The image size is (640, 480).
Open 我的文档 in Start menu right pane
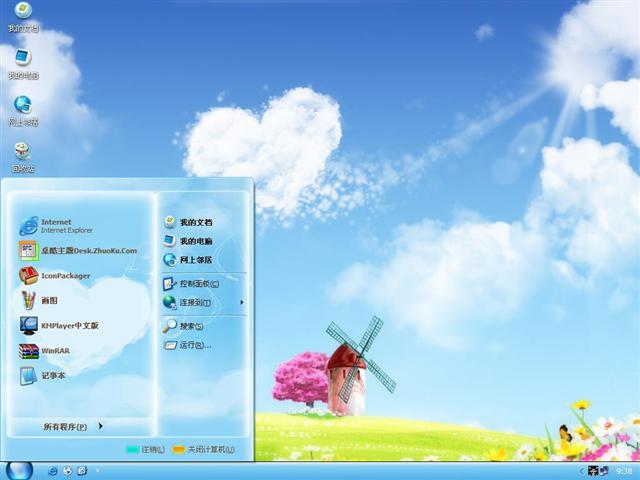(x=188, y=222)
